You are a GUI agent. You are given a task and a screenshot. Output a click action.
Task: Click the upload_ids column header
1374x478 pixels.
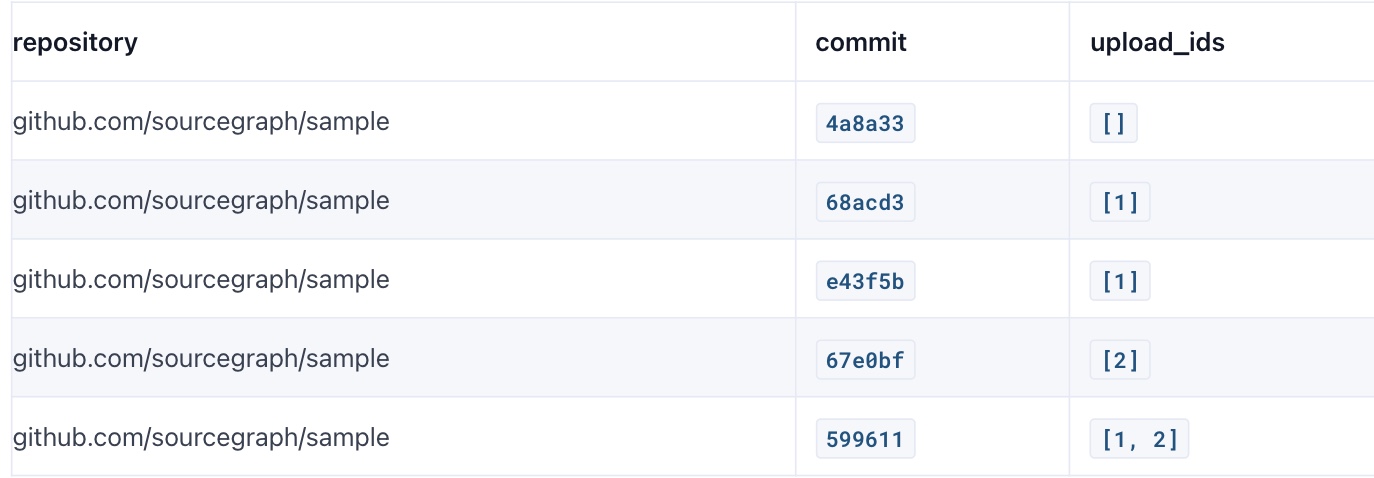click(x=1157, y=43)
